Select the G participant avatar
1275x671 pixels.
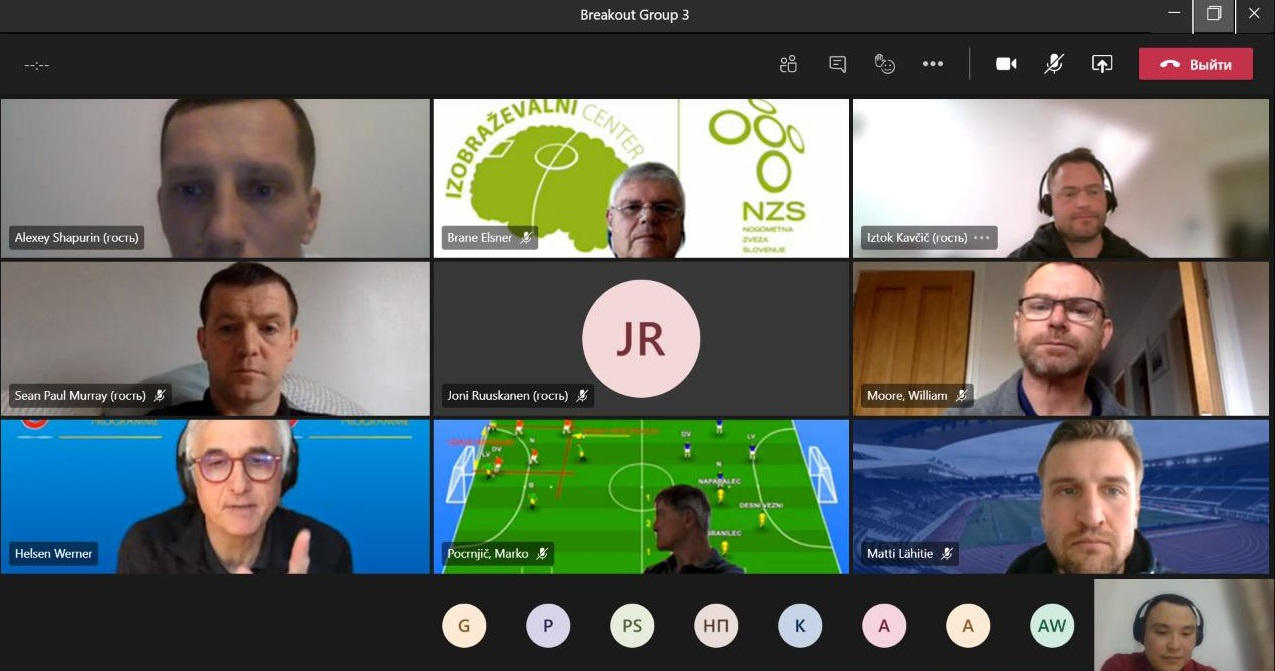[464, 627]
